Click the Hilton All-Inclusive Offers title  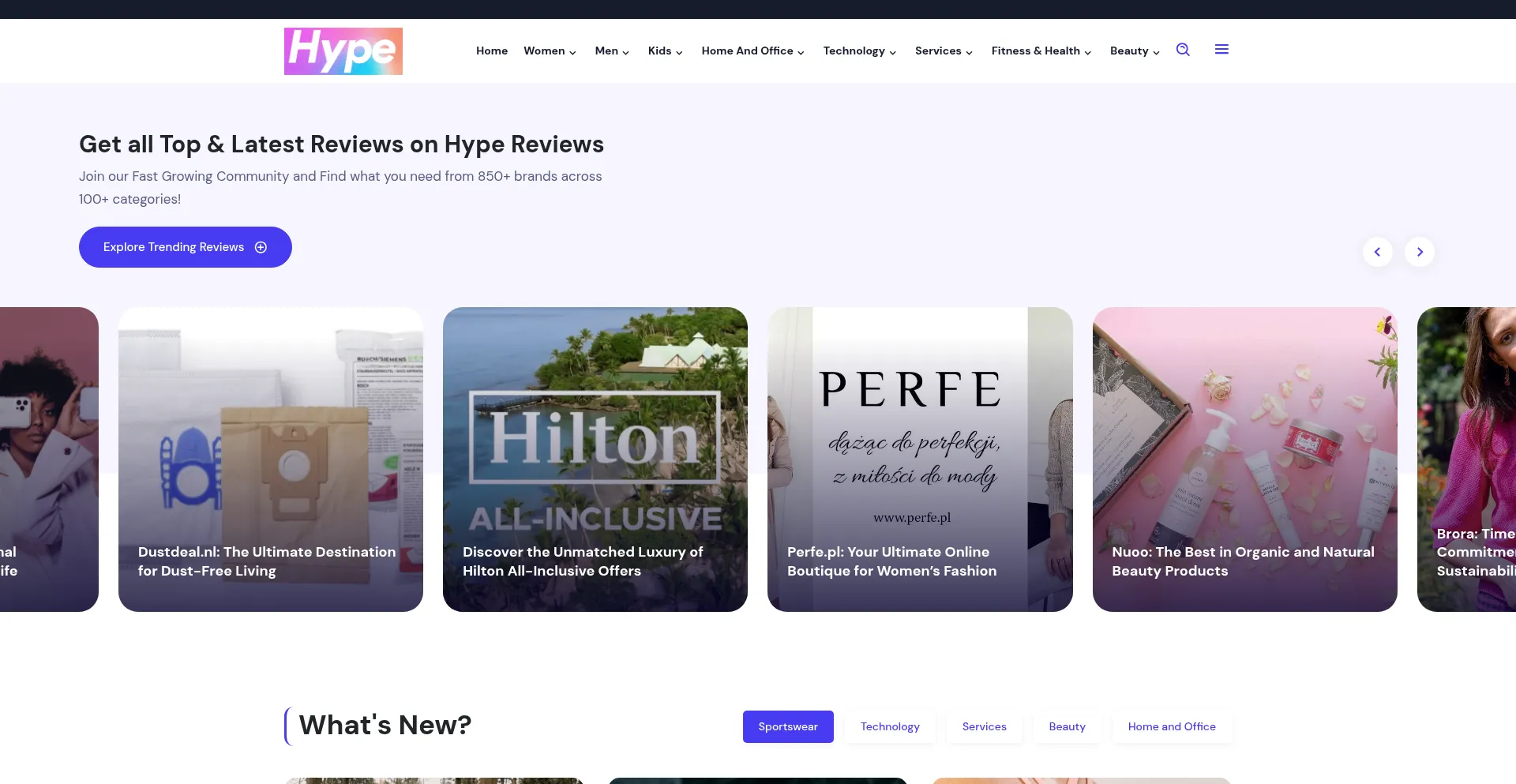(583, 561)
